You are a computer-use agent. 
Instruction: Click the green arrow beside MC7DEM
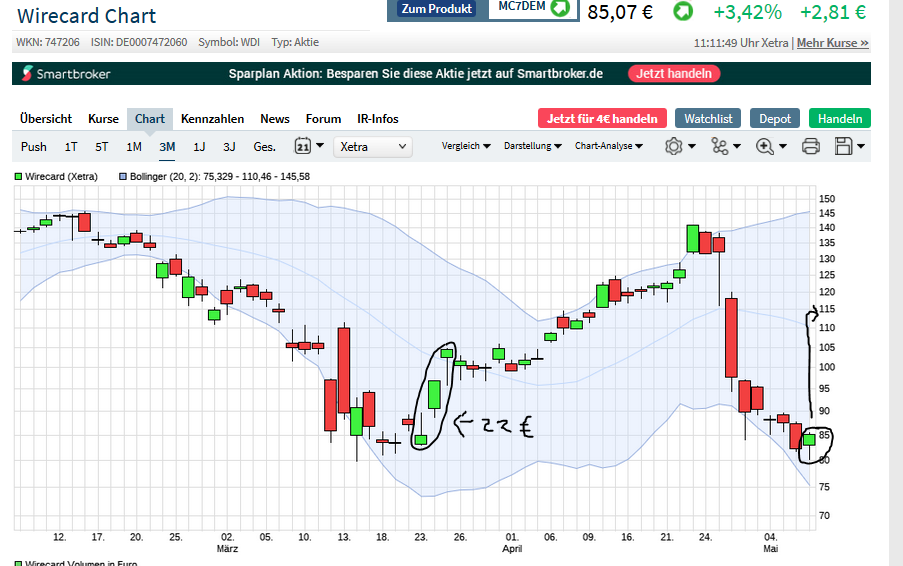[560, 7]
